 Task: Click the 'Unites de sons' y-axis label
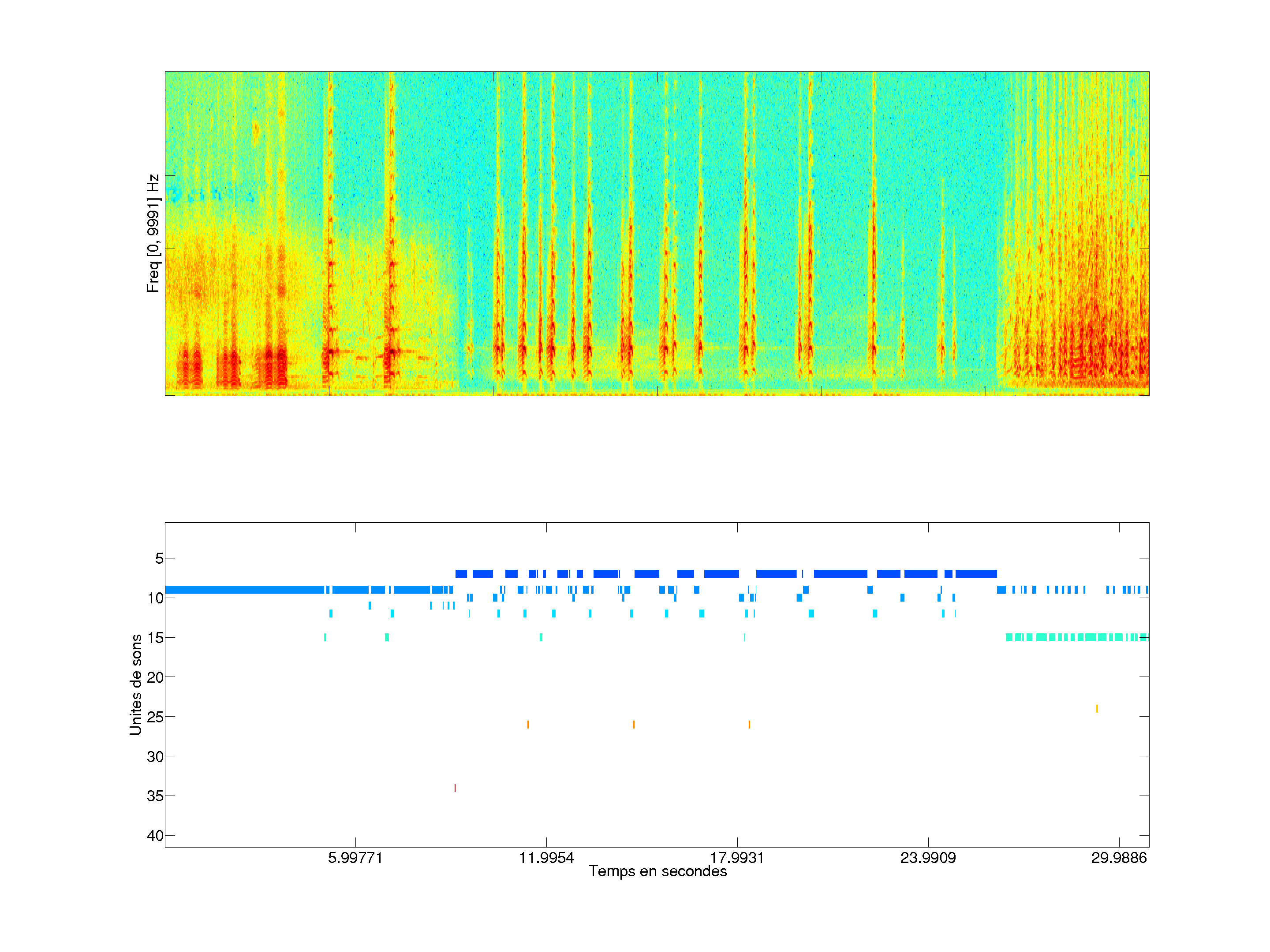point(135,684)
